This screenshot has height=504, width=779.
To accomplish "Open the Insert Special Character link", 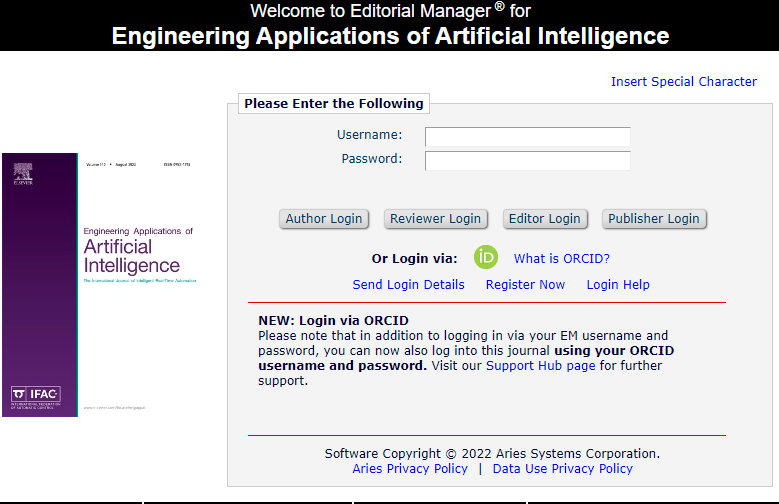I will [x=684, y=82].
